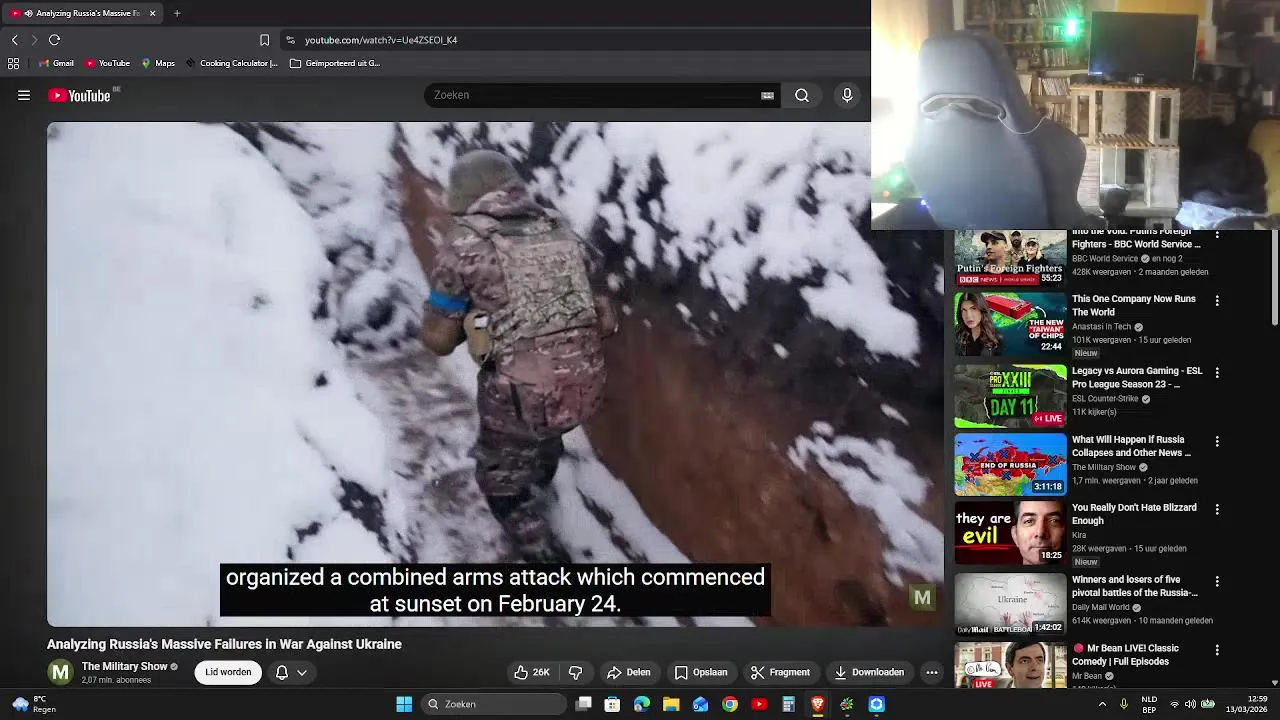Open options menu for 'Legacy vs Aurora Gaming'
This screenshot has width=1280, height=720.
pos(1217,372)
